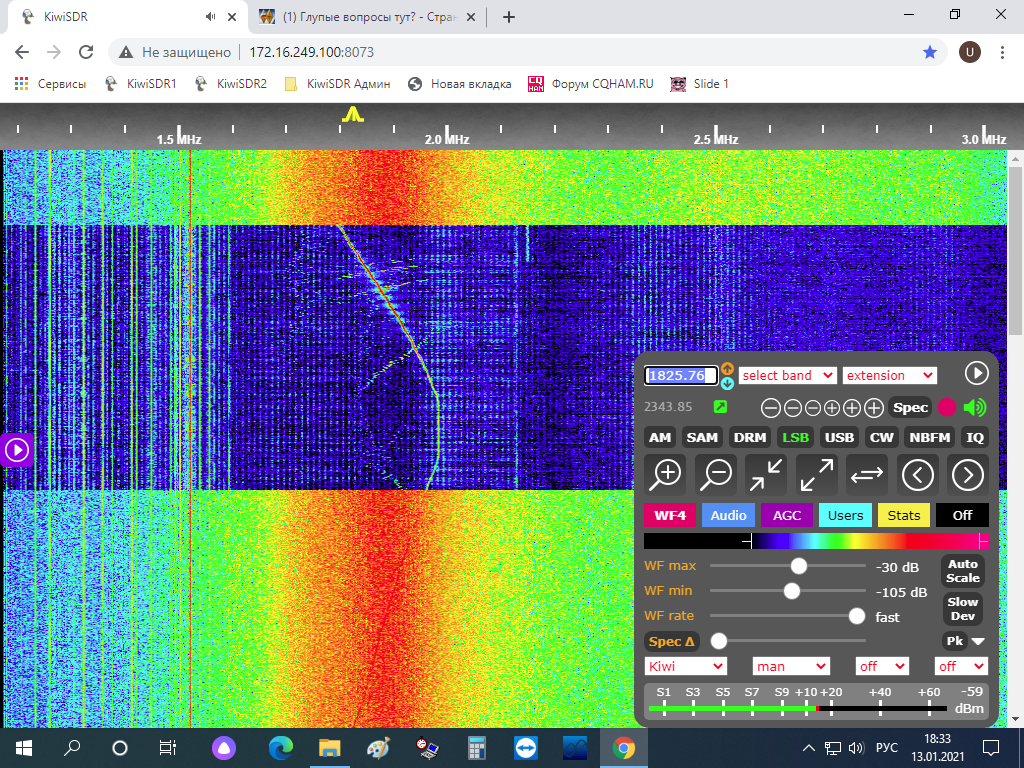Page waterfall down with left chevron icon
Screen dimensions: 1024x768
click(x=918, y=474)
